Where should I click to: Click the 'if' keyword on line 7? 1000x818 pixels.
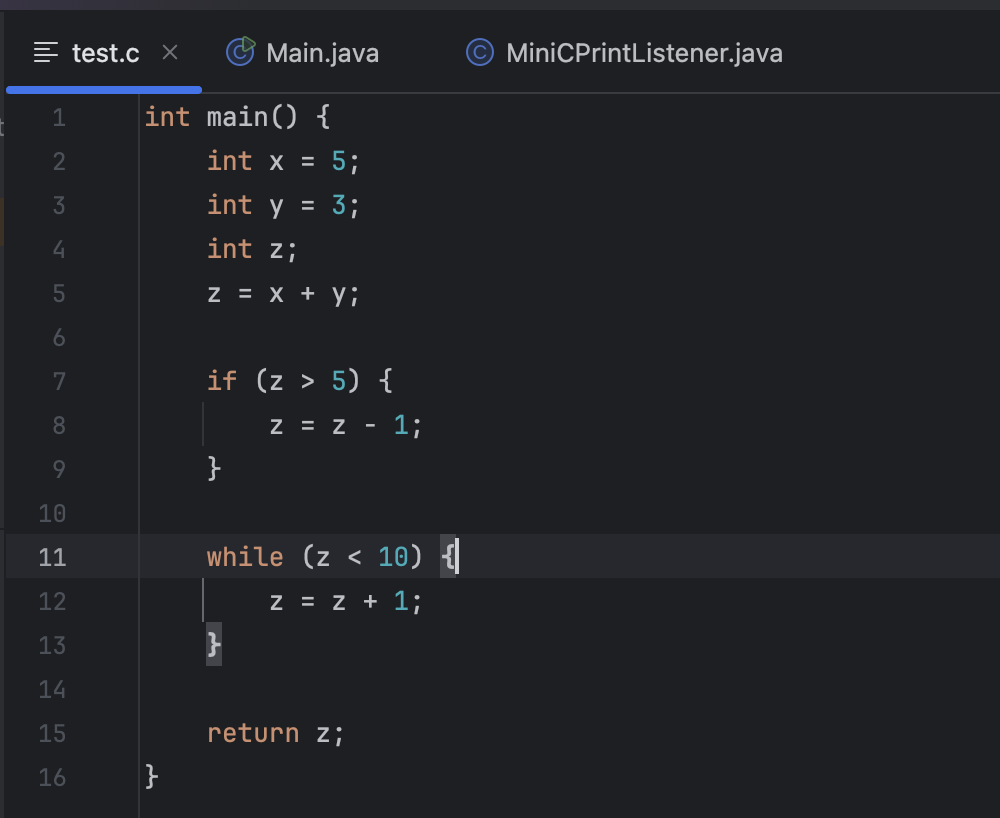[x=222, y=381]
